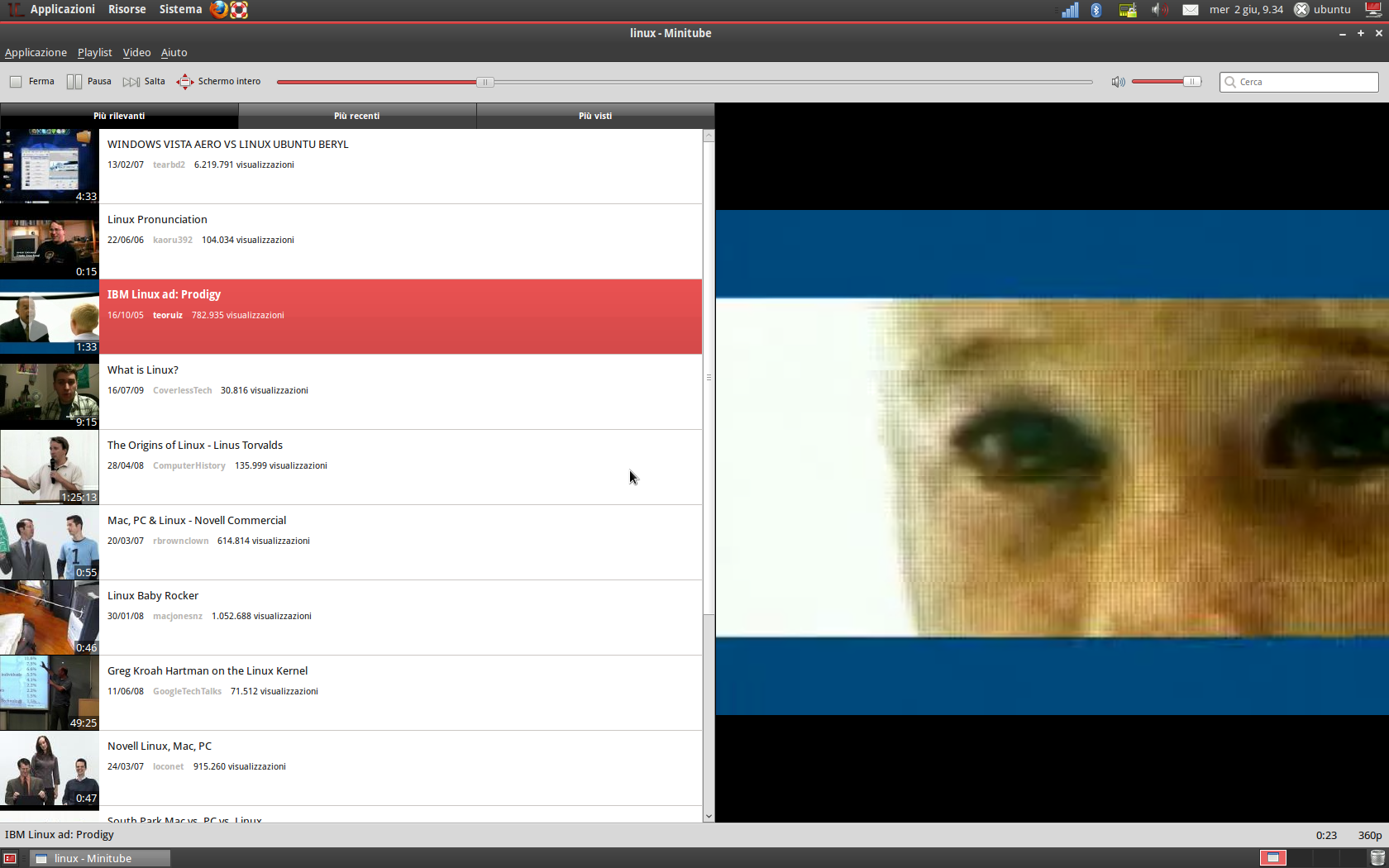This screenshot has height=868, width=1389.
Task: Select the What is Linux? thumbnail
Action: (x=50, y=392)
